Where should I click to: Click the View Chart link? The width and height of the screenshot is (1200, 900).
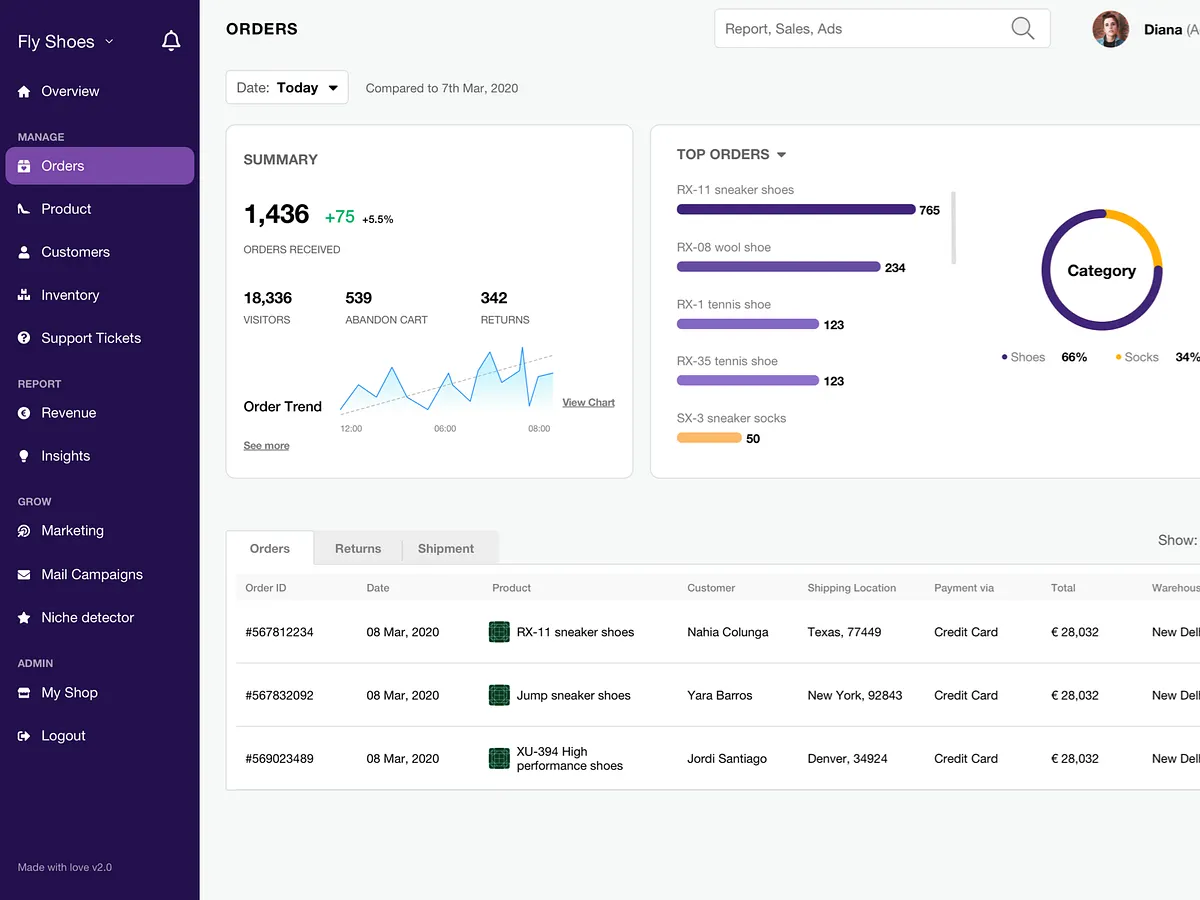pos(588,402)
